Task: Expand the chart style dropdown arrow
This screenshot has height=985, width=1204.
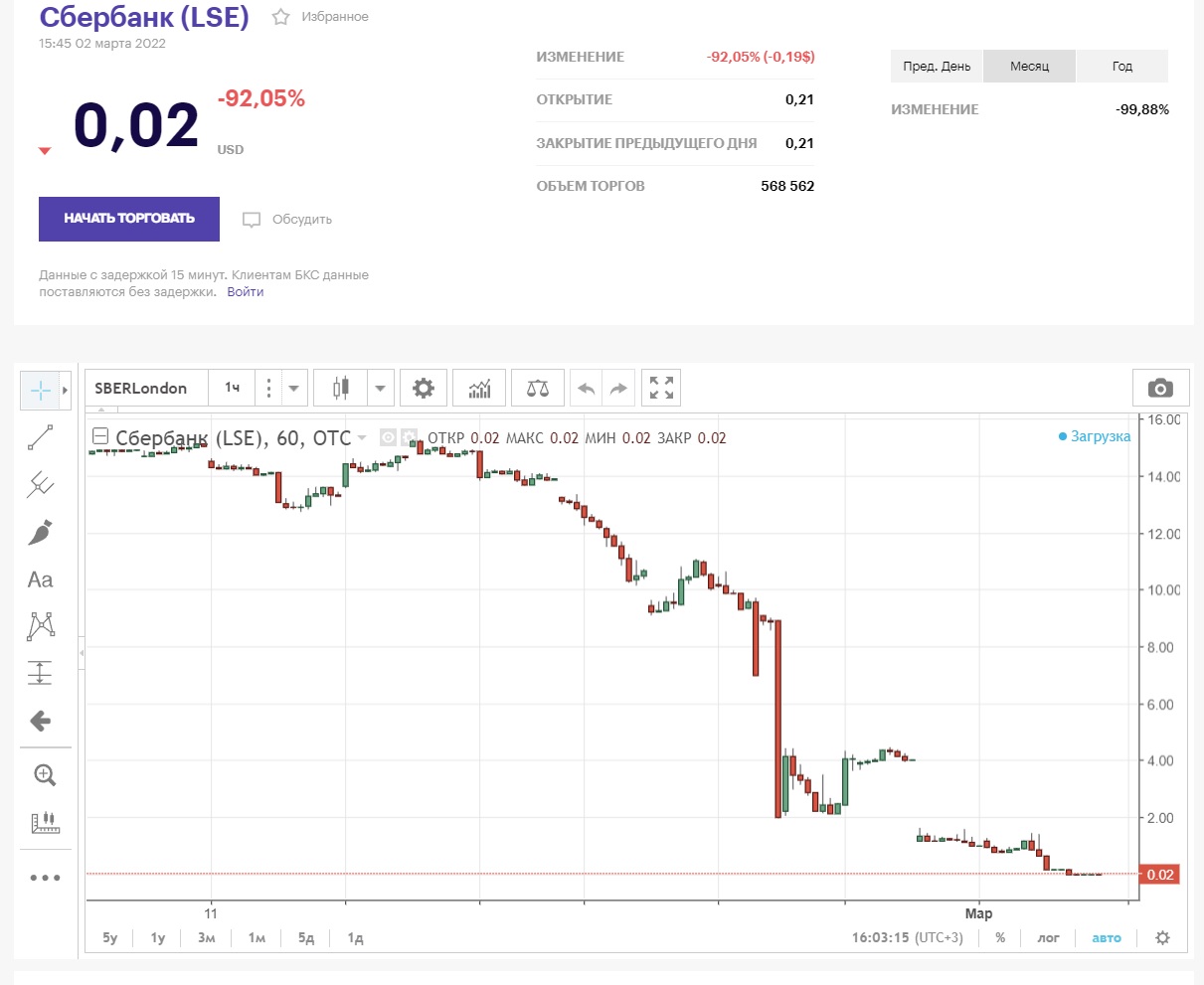Action: click(x=381, y=388)
